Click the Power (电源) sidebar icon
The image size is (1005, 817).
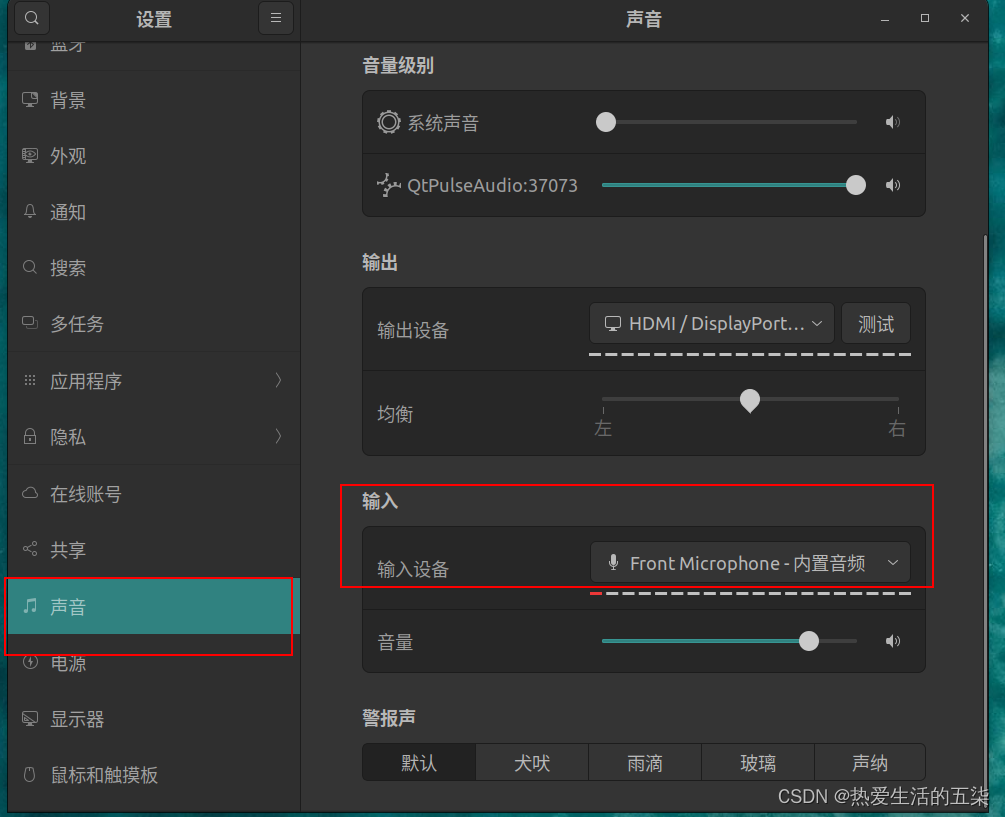29,662
